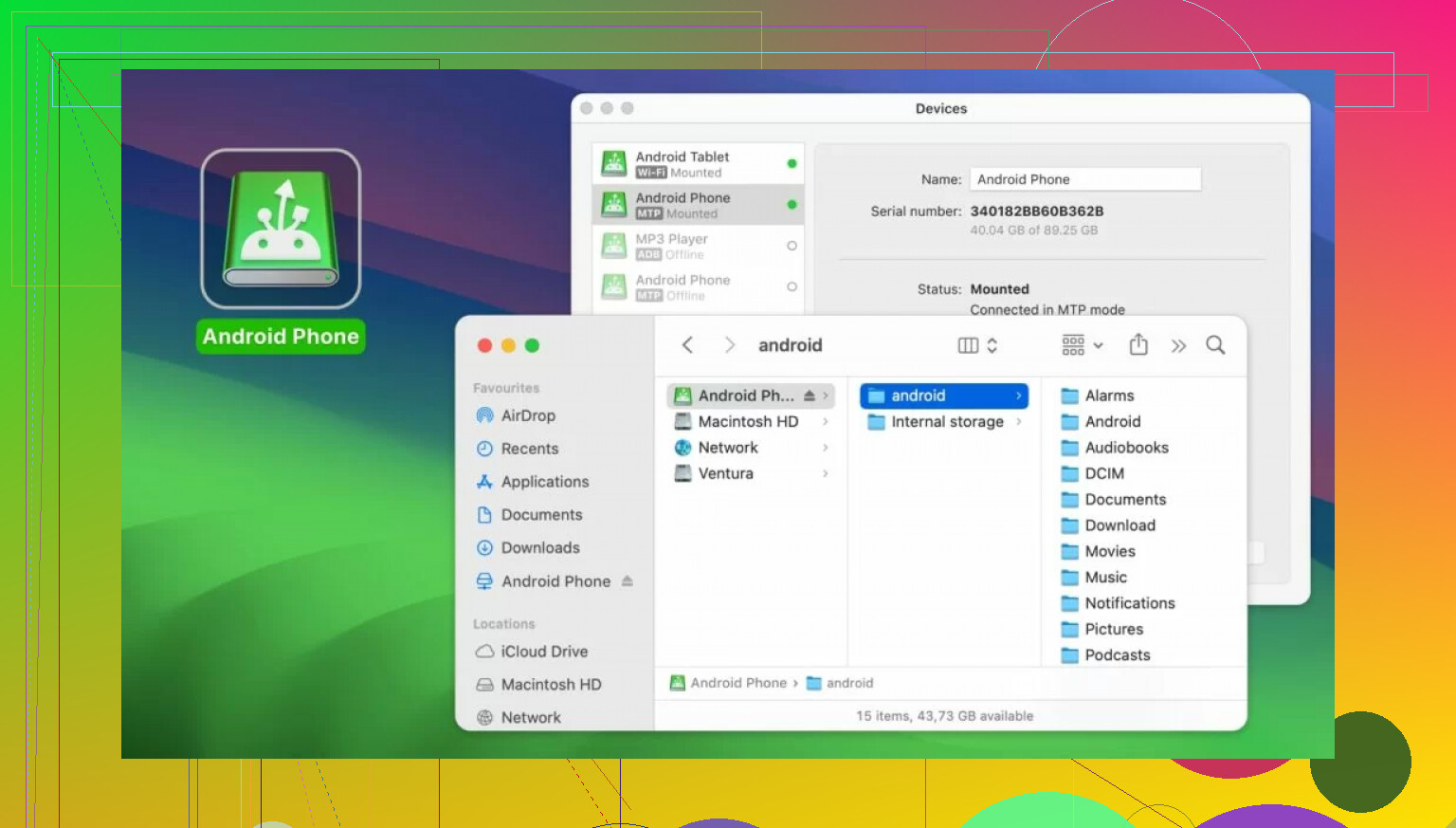Click the Devices window title

tap(941, 109)
